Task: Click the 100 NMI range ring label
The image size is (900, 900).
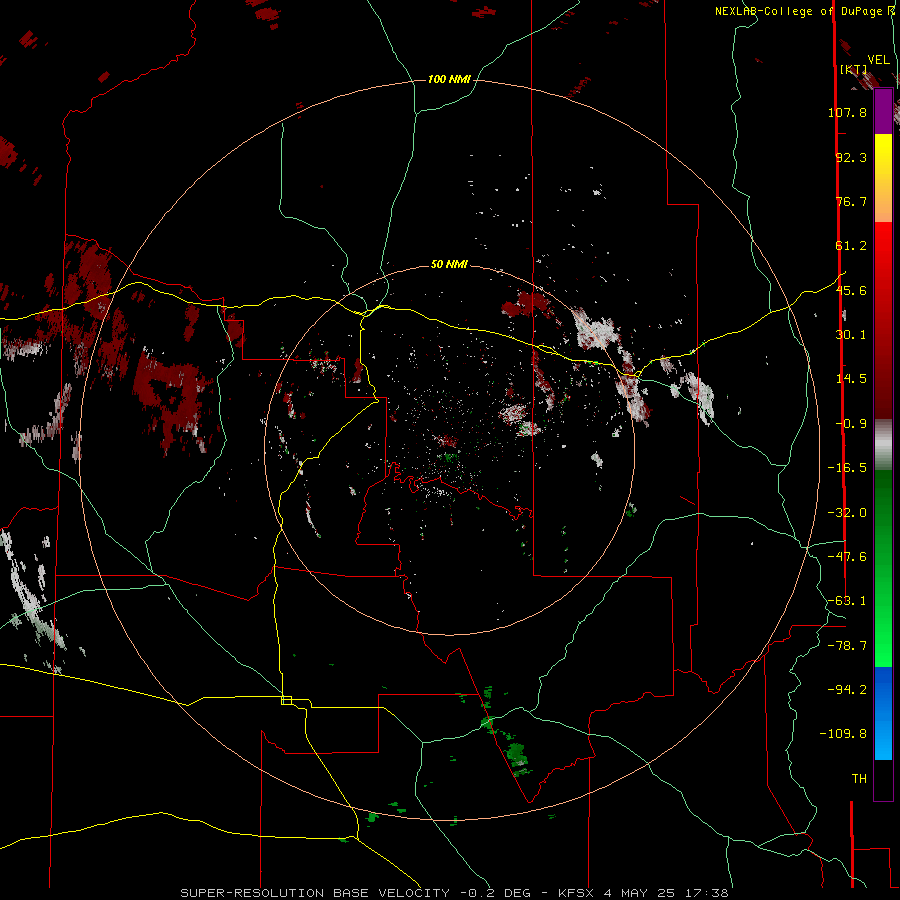Action: point(449,79)
